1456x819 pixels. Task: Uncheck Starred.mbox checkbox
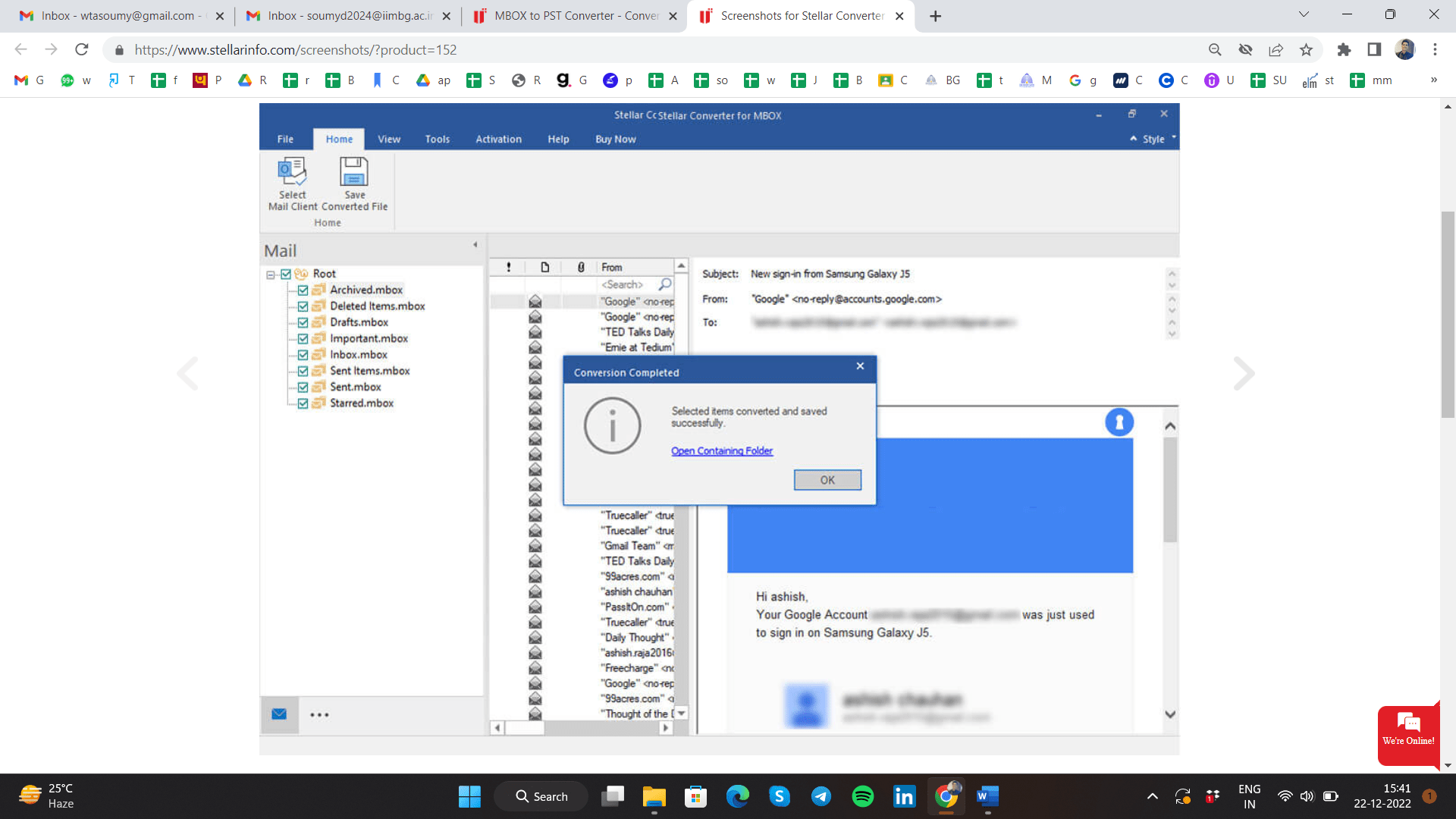pyautogui.click(x=303, y=403)
